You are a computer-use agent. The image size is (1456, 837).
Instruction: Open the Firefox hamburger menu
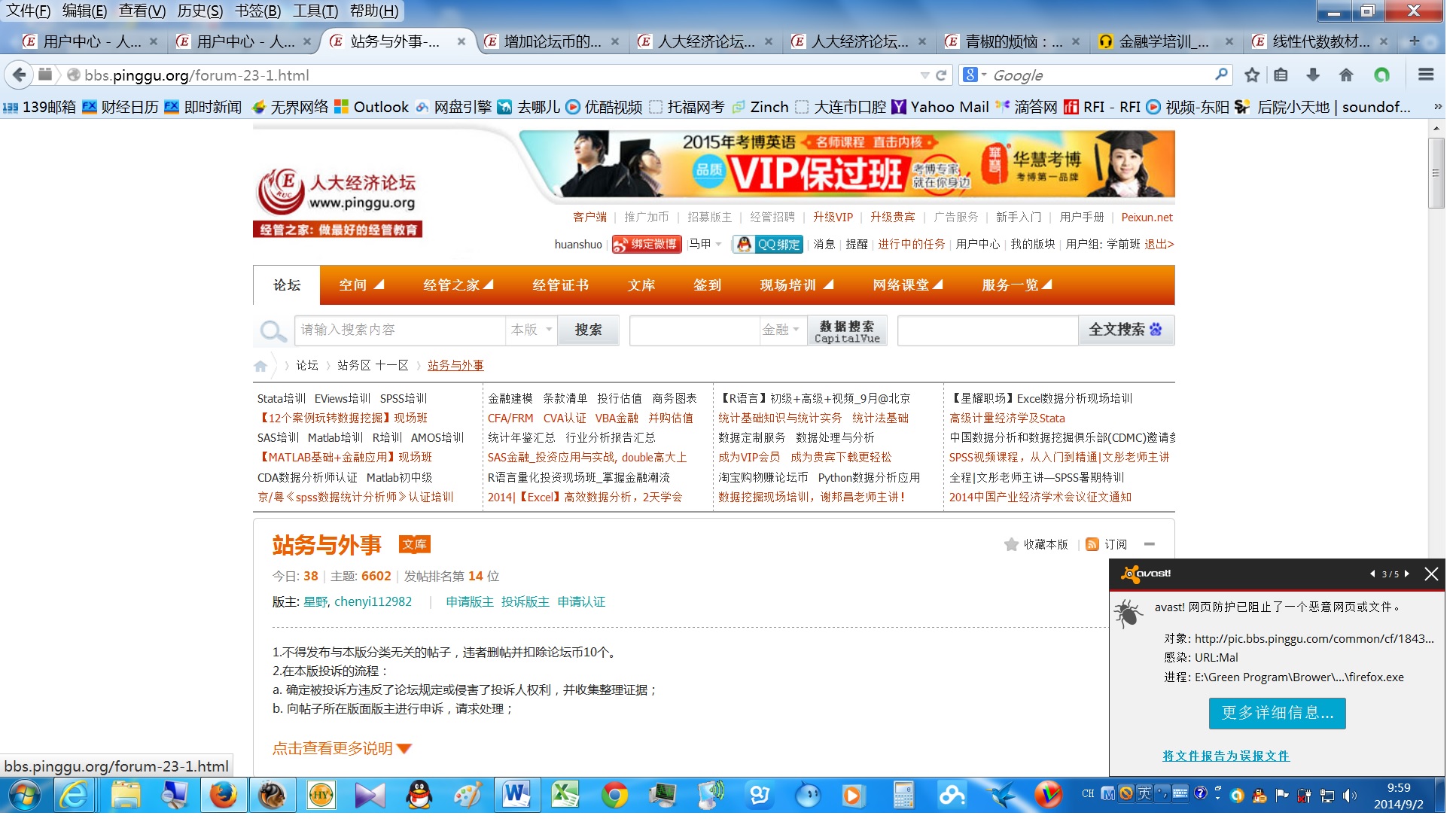pos(1425,75)
